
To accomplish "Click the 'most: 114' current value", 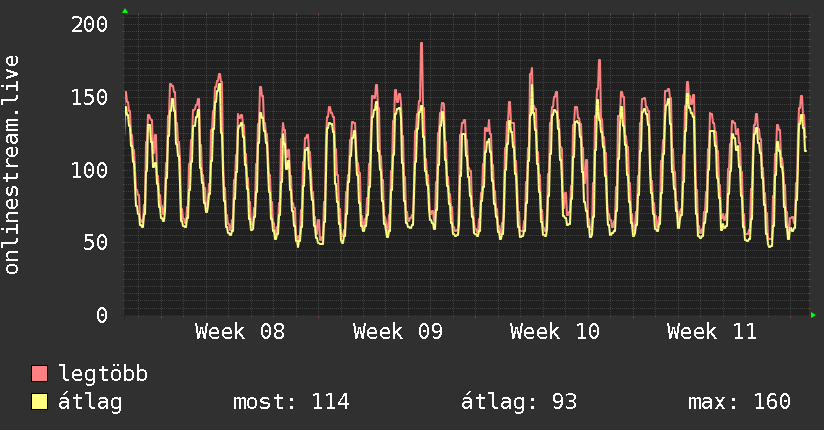I will click(x=291, y=402).
